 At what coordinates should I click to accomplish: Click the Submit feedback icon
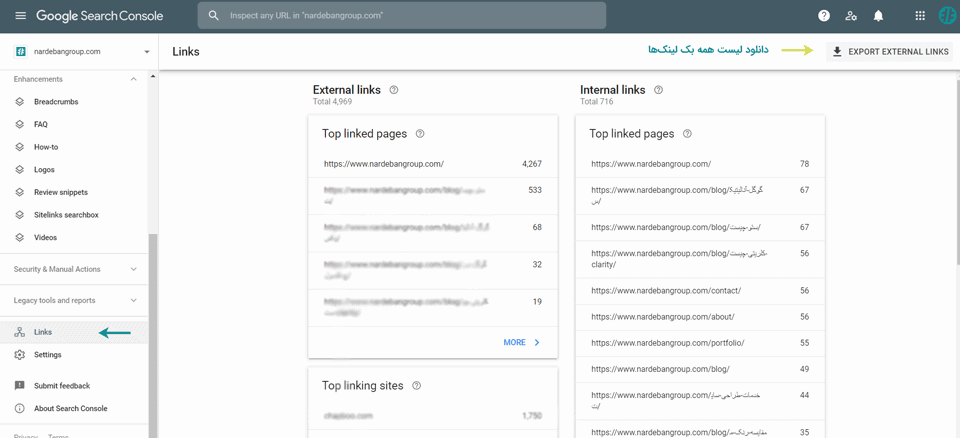[20, 386]
